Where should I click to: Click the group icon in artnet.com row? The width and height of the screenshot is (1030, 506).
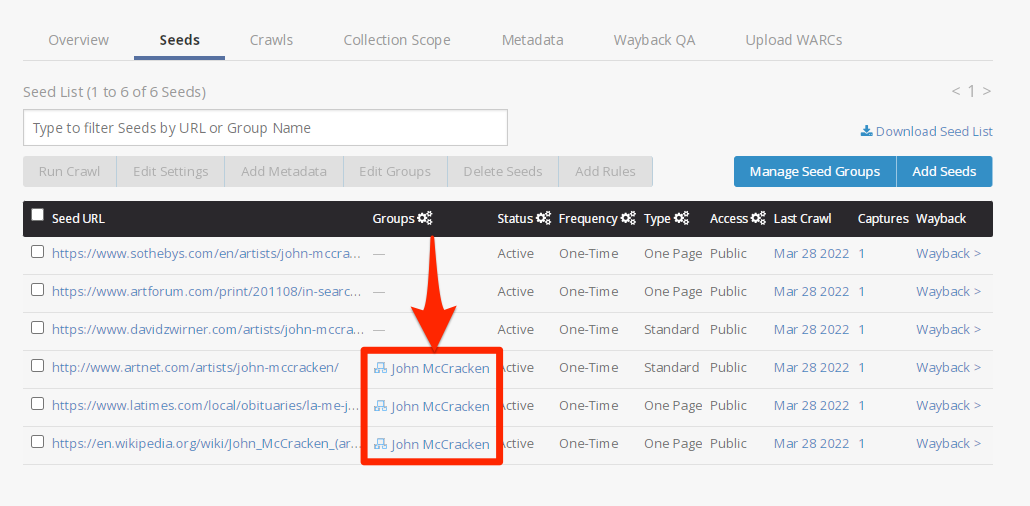(x=380, y=368)
